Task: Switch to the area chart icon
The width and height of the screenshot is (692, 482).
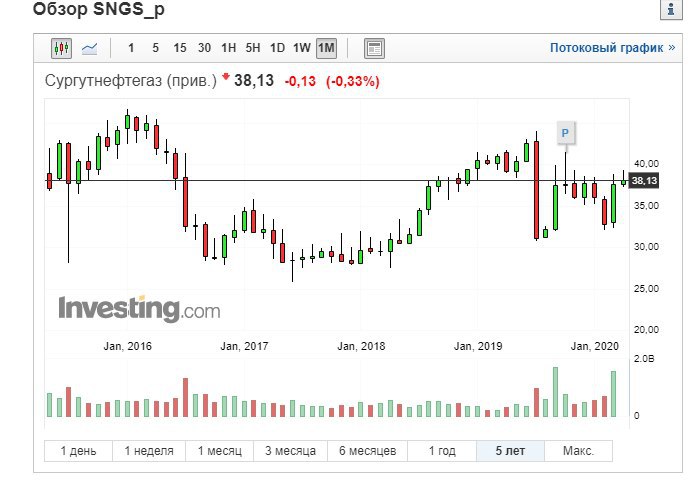Action: 89,48
